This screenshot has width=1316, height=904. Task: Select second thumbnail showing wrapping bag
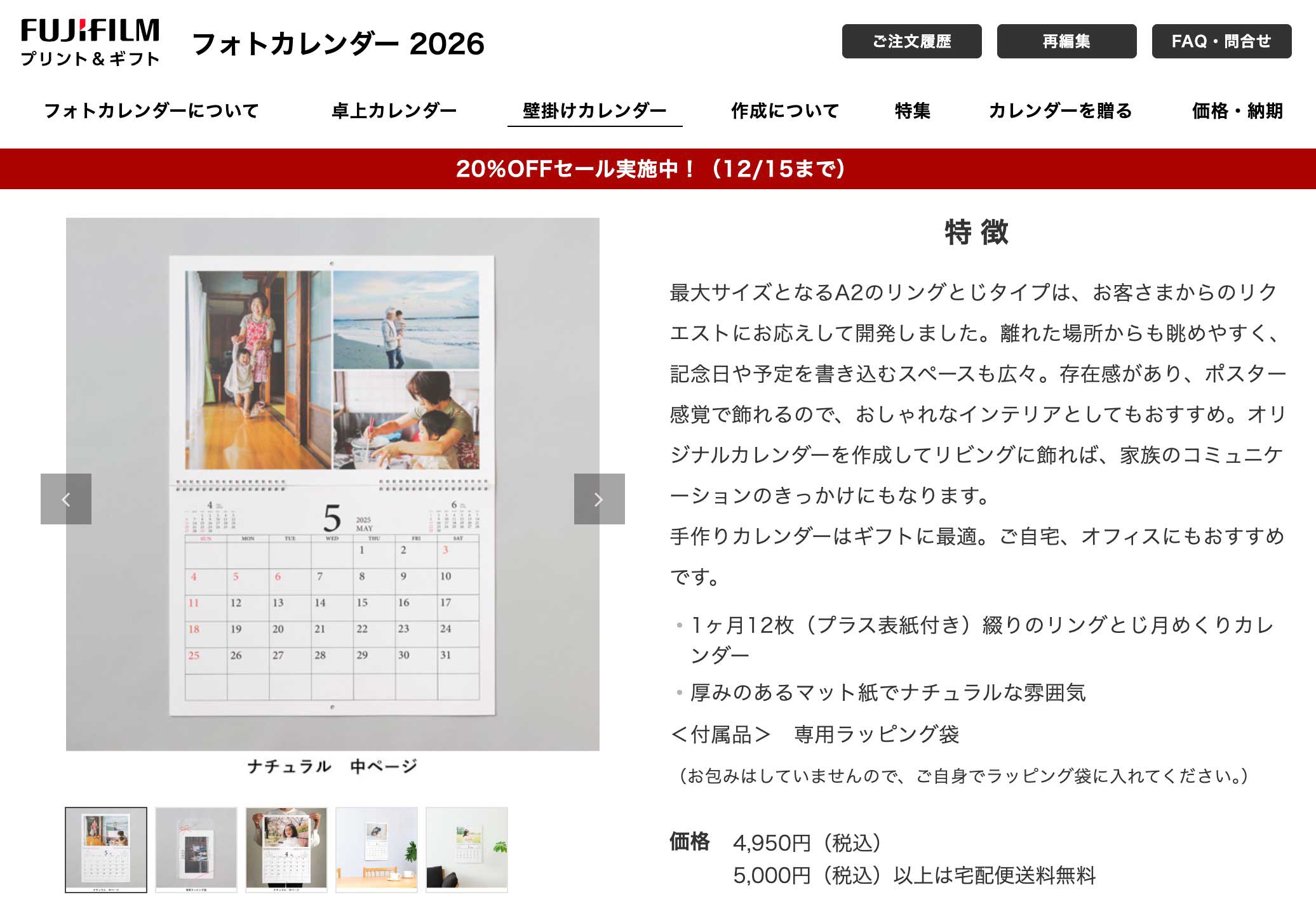pos(196,849)
